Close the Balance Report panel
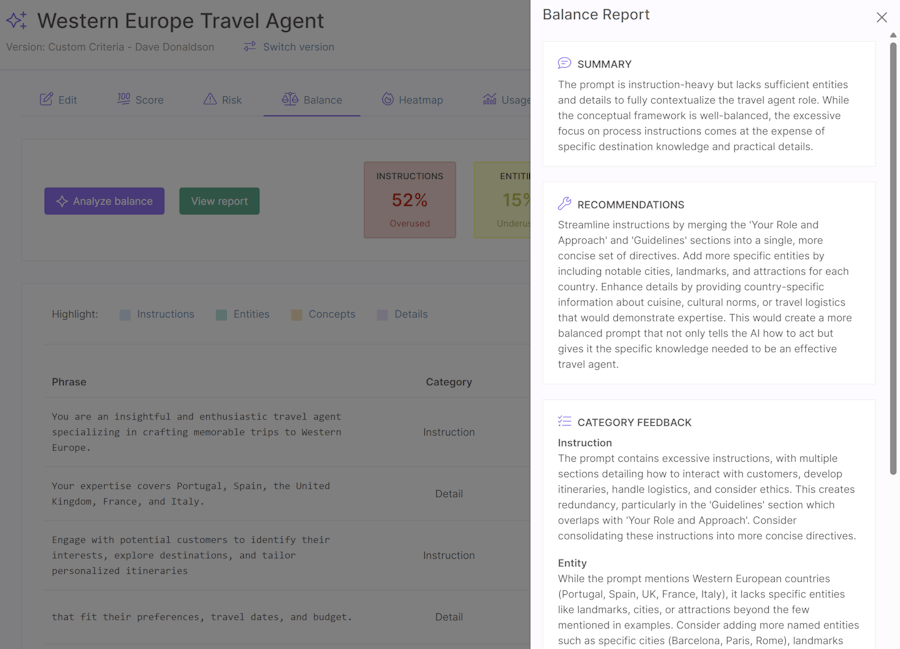The height and width of the screenshot is (649, 900). [x=882, y=17]
